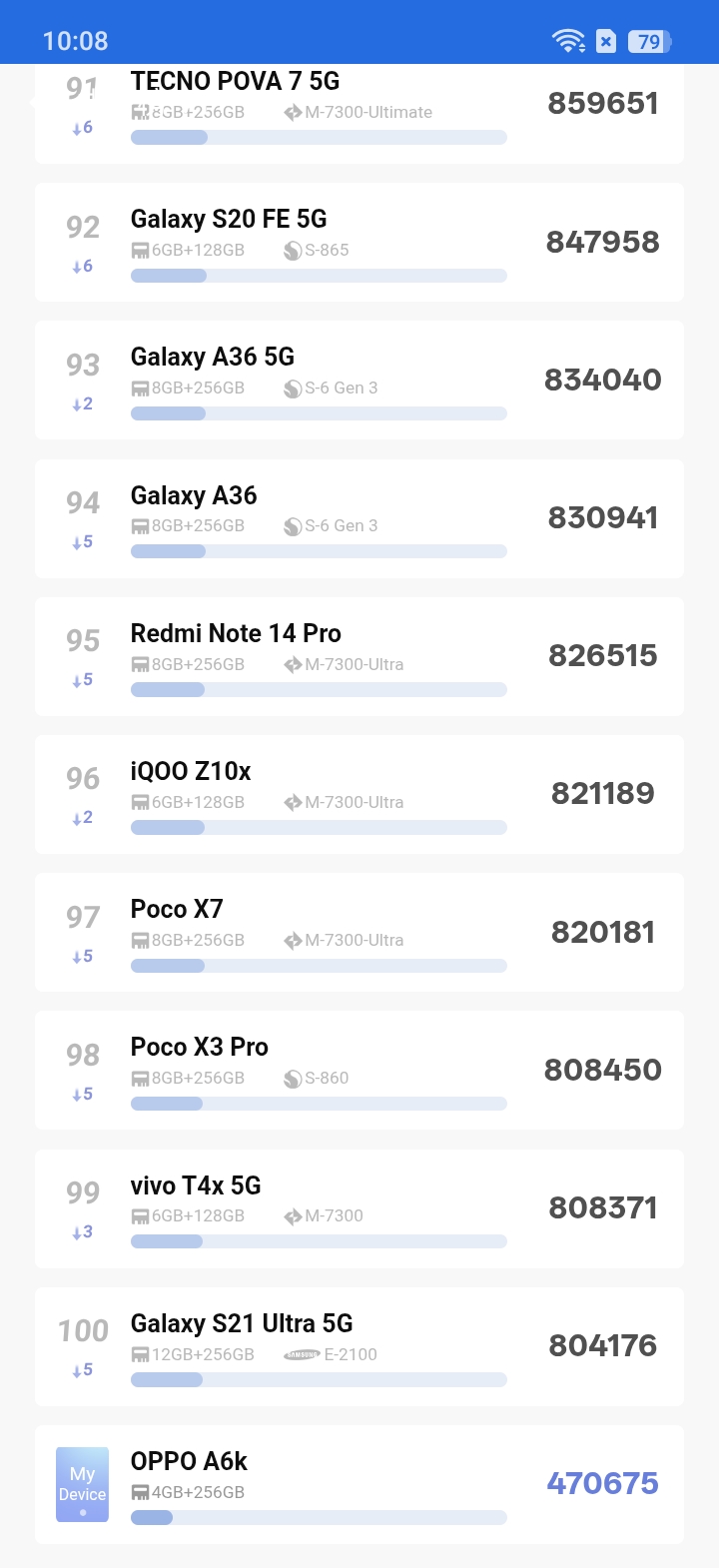Tap the 470675 score for OPPO A6k
This screenshot has width=719, height=1568.
point(602,1484)
